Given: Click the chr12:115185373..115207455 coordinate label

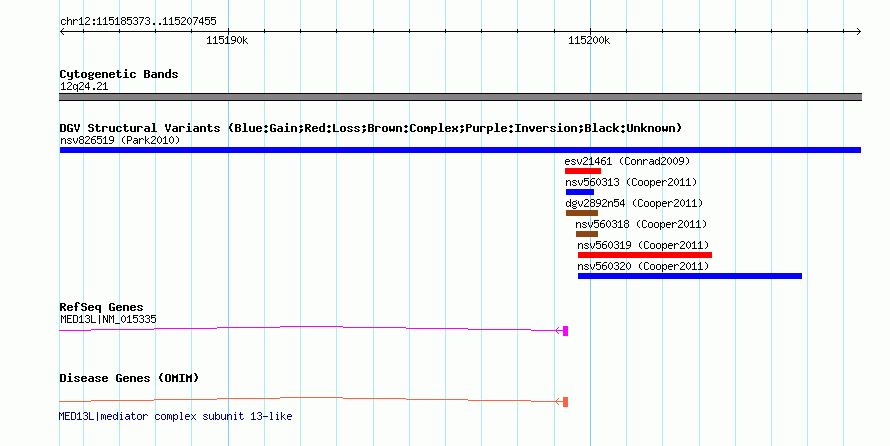Looking at the screenshot, I should [138, 22].
